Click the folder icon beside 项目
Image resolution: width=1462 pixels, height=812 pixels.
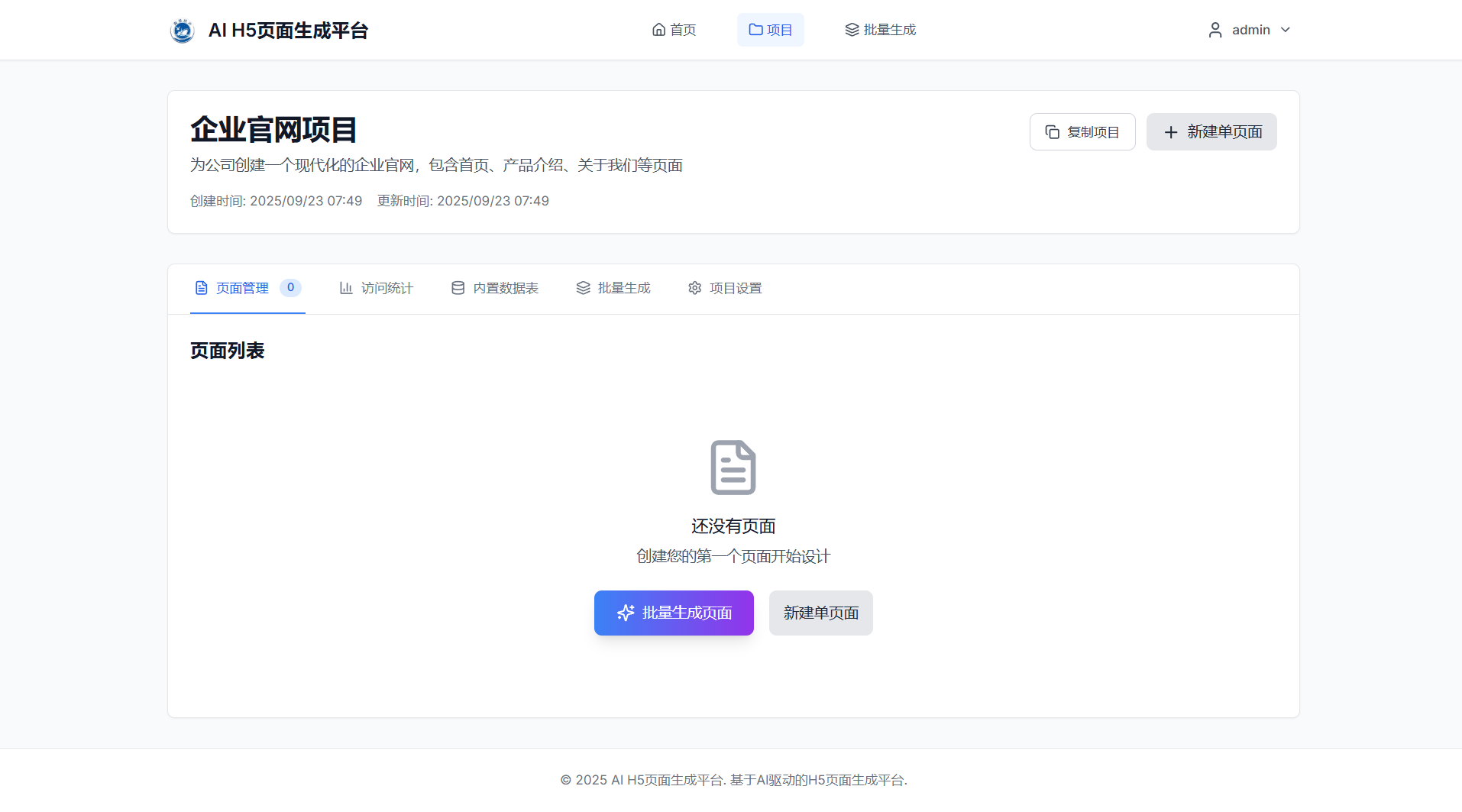(x=755, y=30)
